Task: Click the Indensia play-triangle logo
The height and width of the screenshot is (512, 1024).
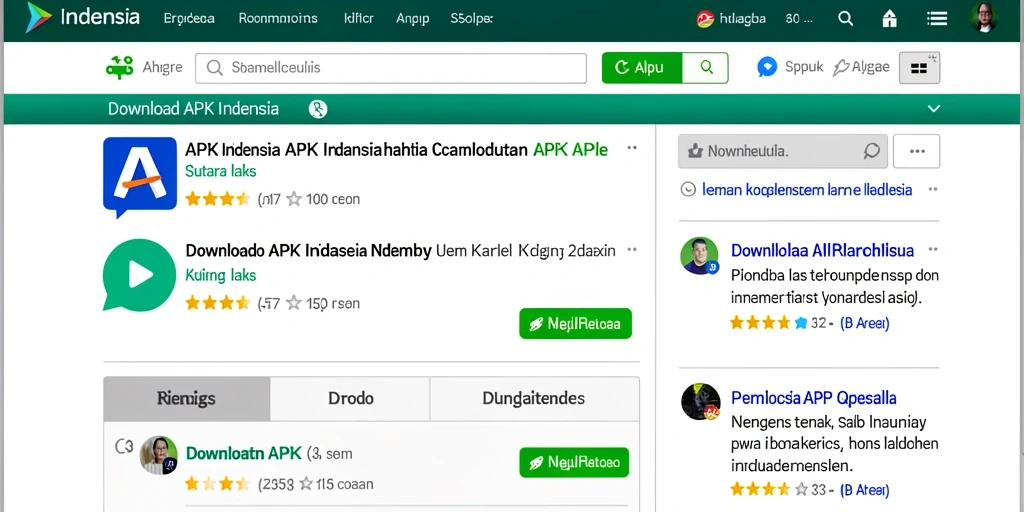Action: tap(39, 18)
